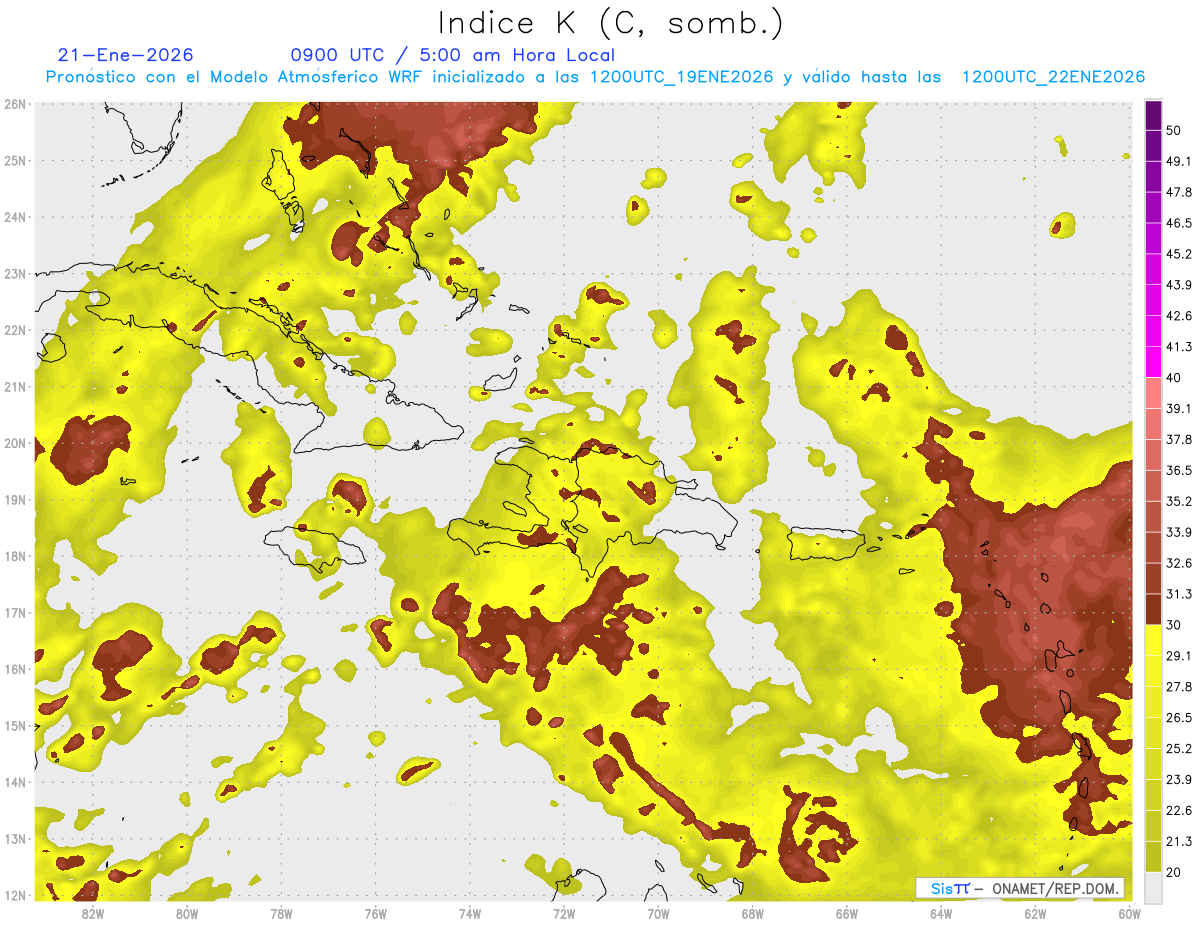Image resolution: width=1200 pixels, height=927 pixels.
Task: Click the valid-until time "1200UTC_22ENE2026"
Action: (x=1053, y=77)
